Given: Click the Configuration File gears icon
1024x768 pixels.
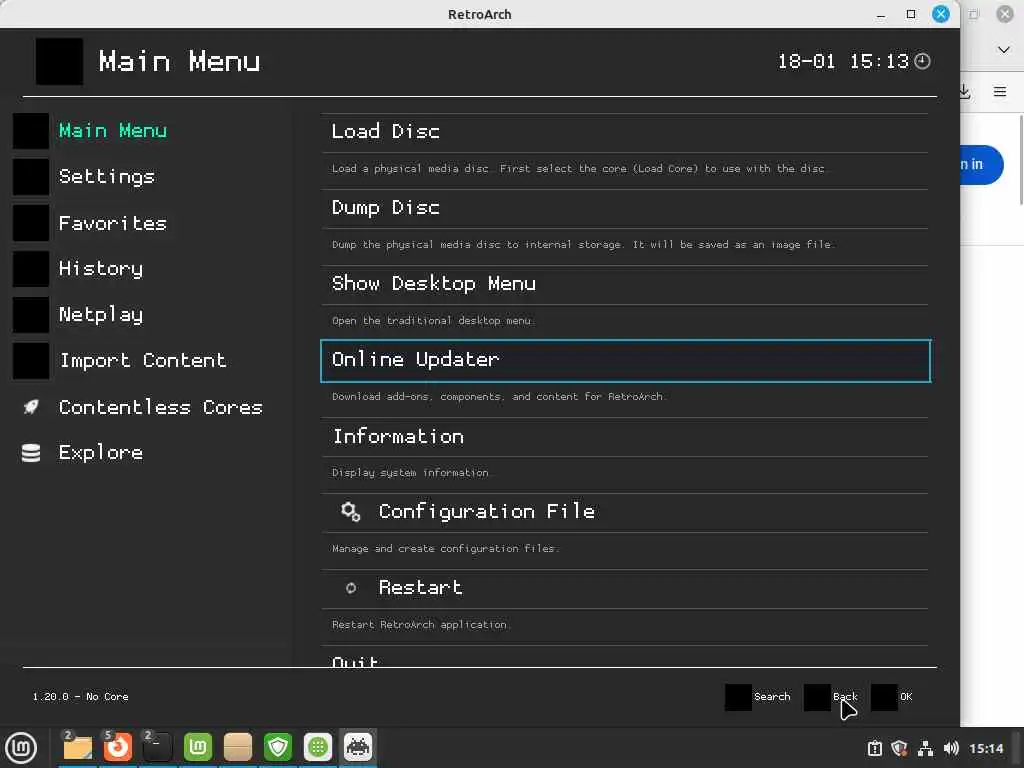Looking at the screenshot, I should pos(351,512).
